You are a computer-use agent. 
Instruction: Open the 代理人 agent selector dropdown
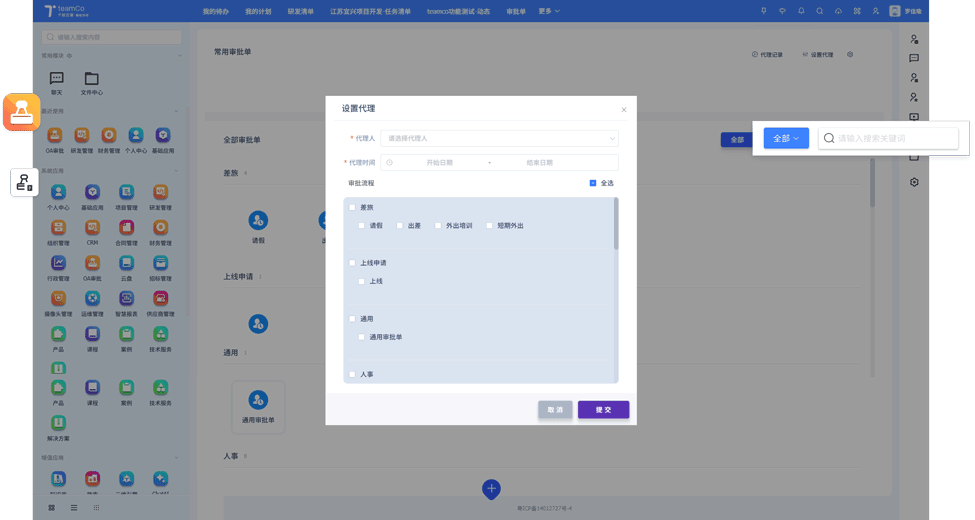[x=499, y=139]
